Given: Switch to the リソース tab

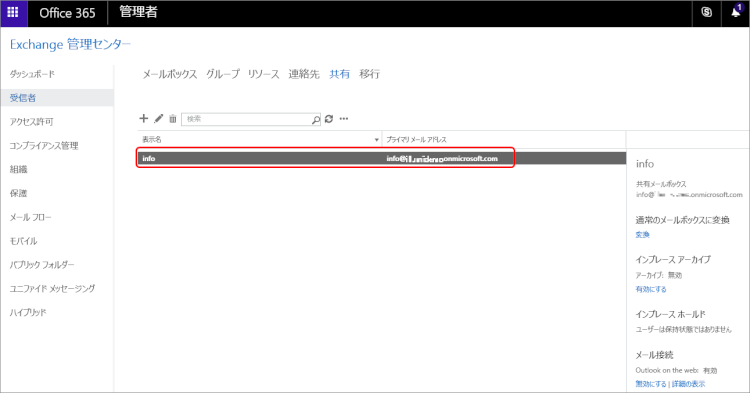Looking at the screenshot, I should click(263, 74).
